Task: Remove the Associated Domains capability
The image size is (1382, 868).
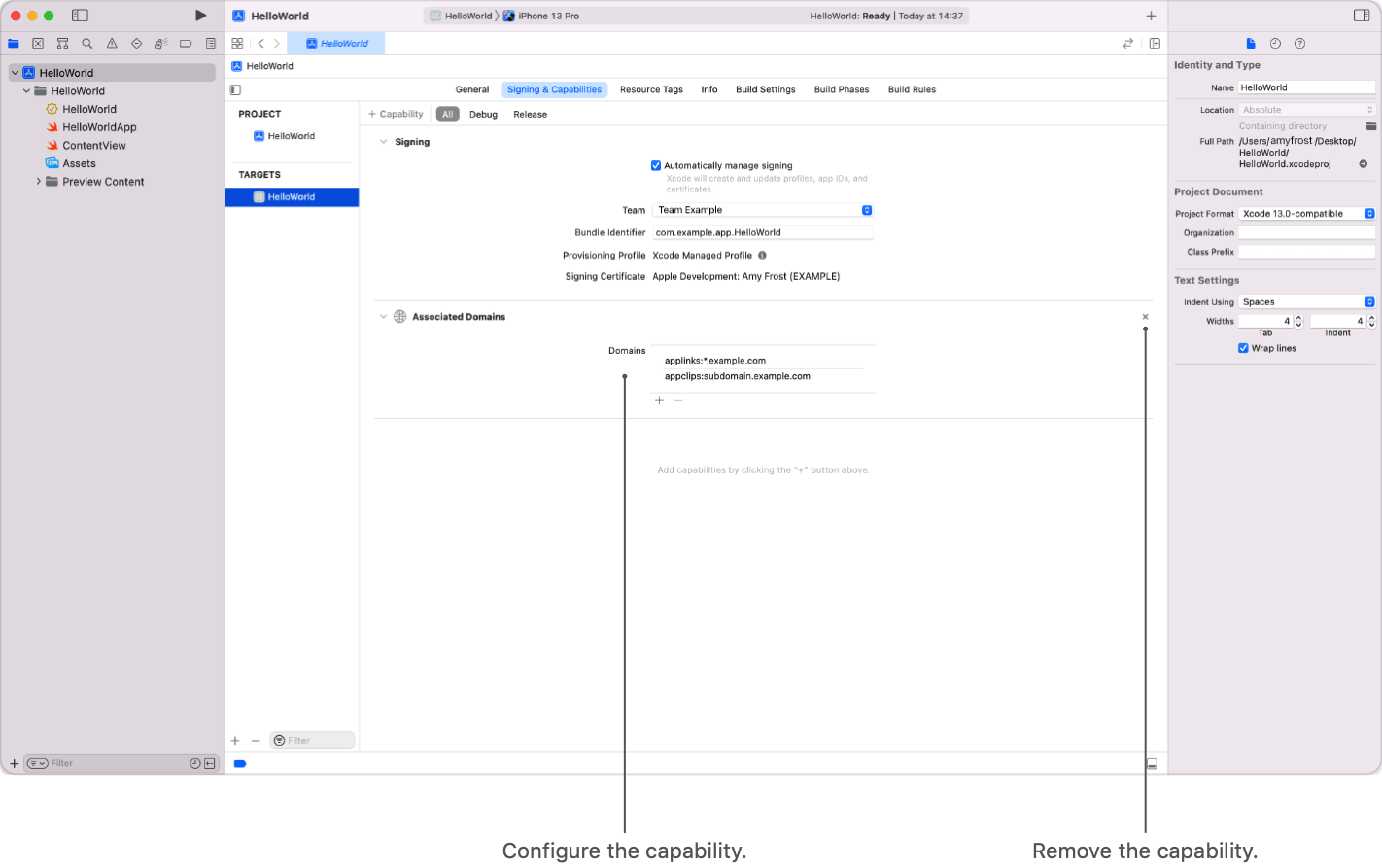Action: (1145, 317)
